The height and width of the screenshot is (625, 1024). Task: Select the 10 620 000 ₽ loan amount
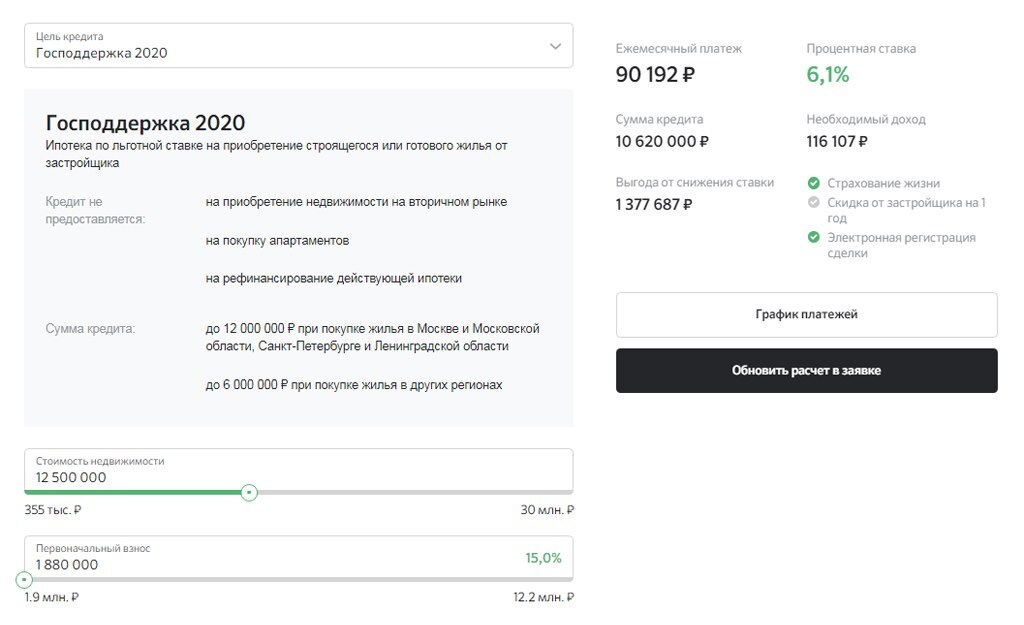click(x=662, y=141)
